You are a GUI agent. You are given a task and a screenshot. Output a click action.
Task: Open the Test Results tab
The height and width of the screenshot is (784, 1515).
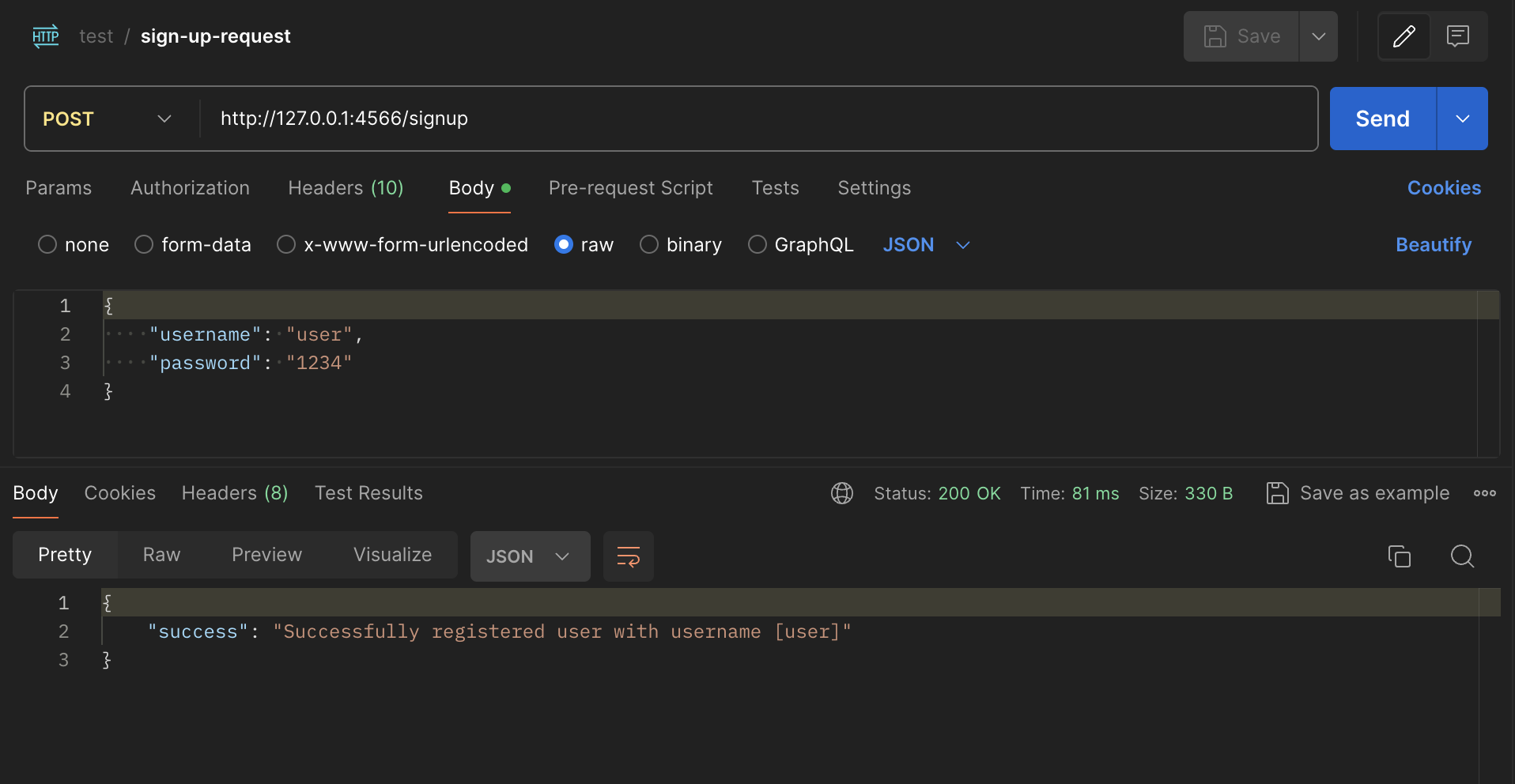point(368,493)
